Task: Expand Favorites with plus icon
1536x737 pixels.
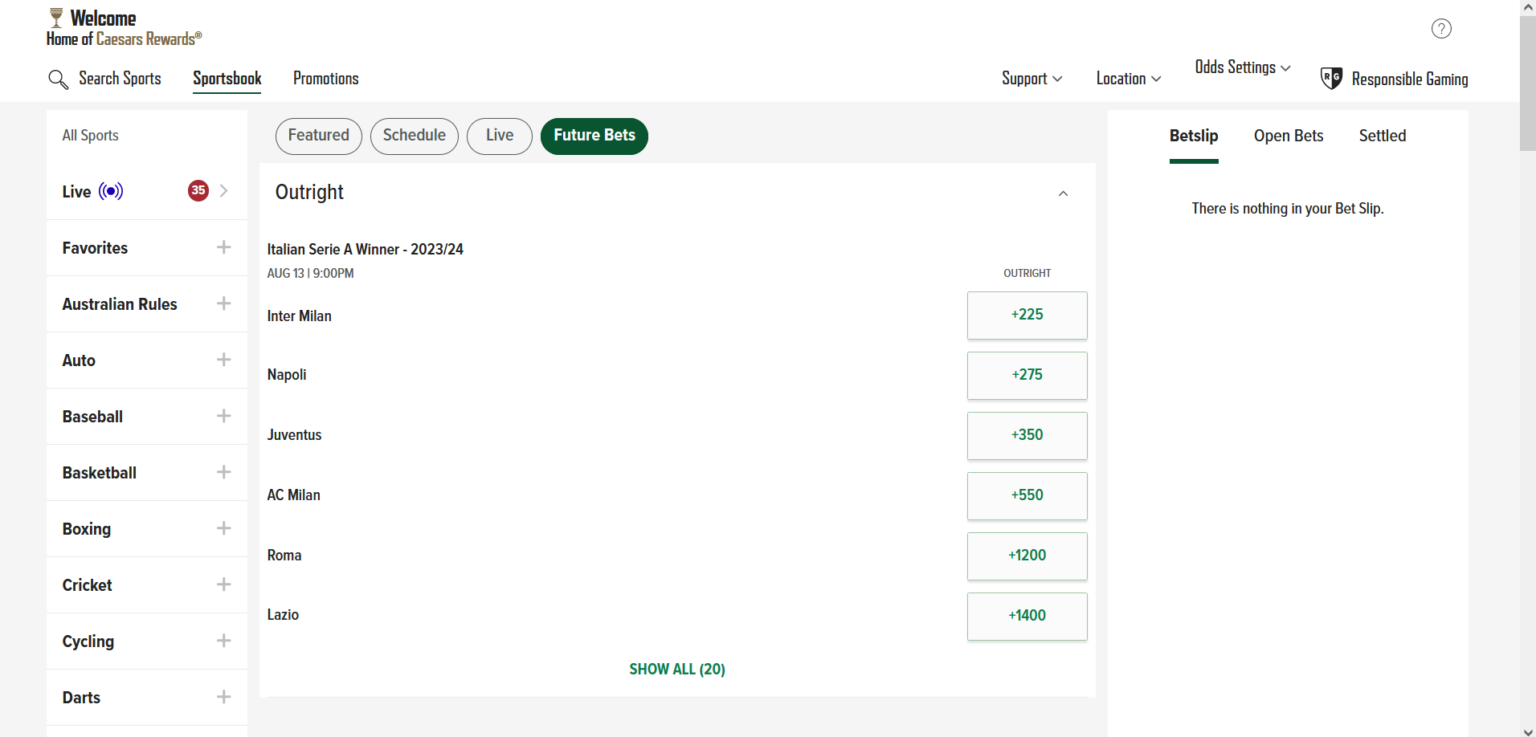Action: point(224,247)
